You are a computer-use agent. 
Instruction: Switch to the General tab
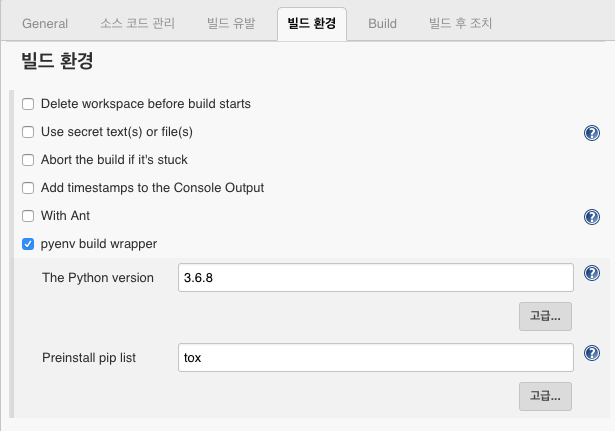click(45, 24)
